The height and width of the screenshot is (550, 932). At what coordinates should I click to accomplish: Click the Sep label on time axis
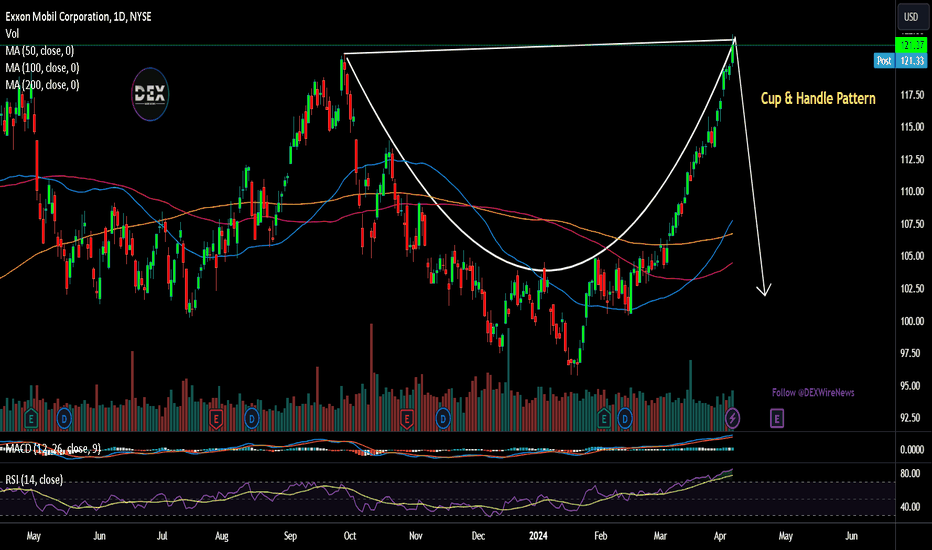pos(290,536)
